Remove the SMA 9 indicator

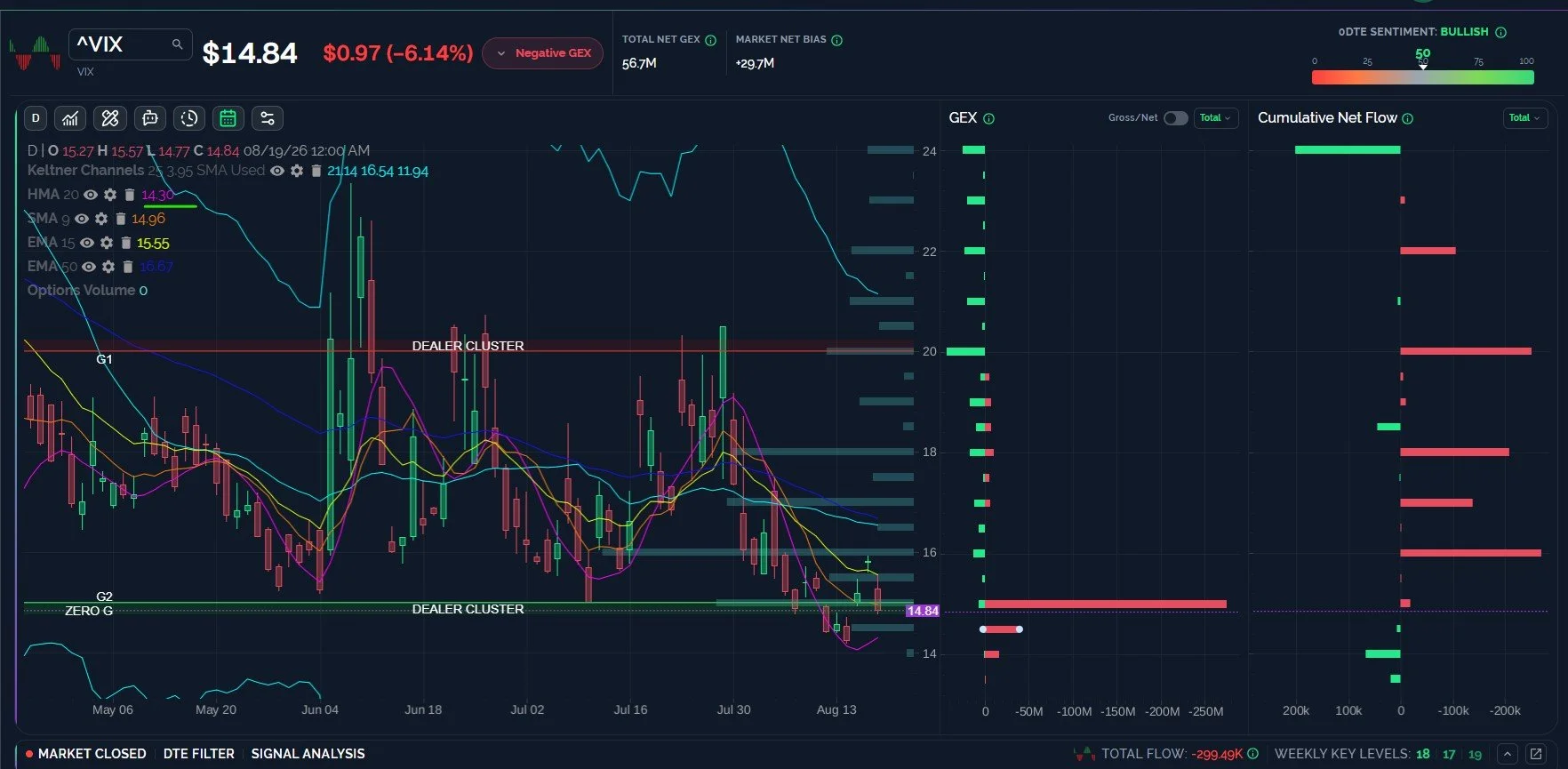tap(120, 219)
